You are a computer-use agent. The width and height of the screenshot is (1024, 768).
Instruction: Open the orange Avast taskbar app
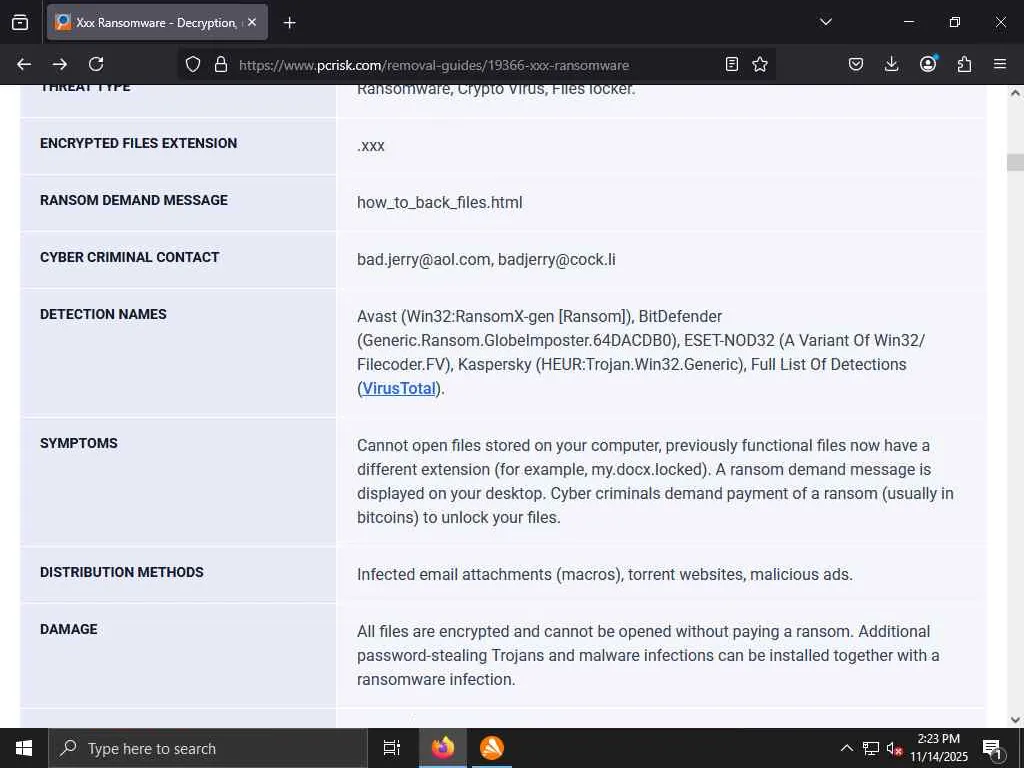point(492,748)
